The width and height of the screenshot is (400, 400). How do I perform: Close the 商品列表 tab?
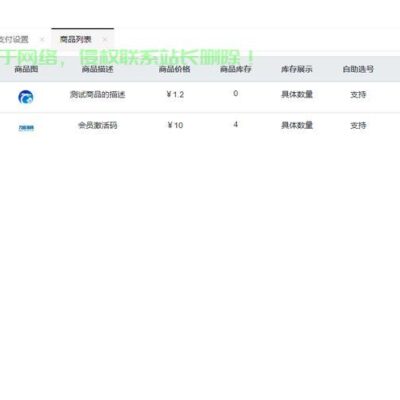pos(105,40)
